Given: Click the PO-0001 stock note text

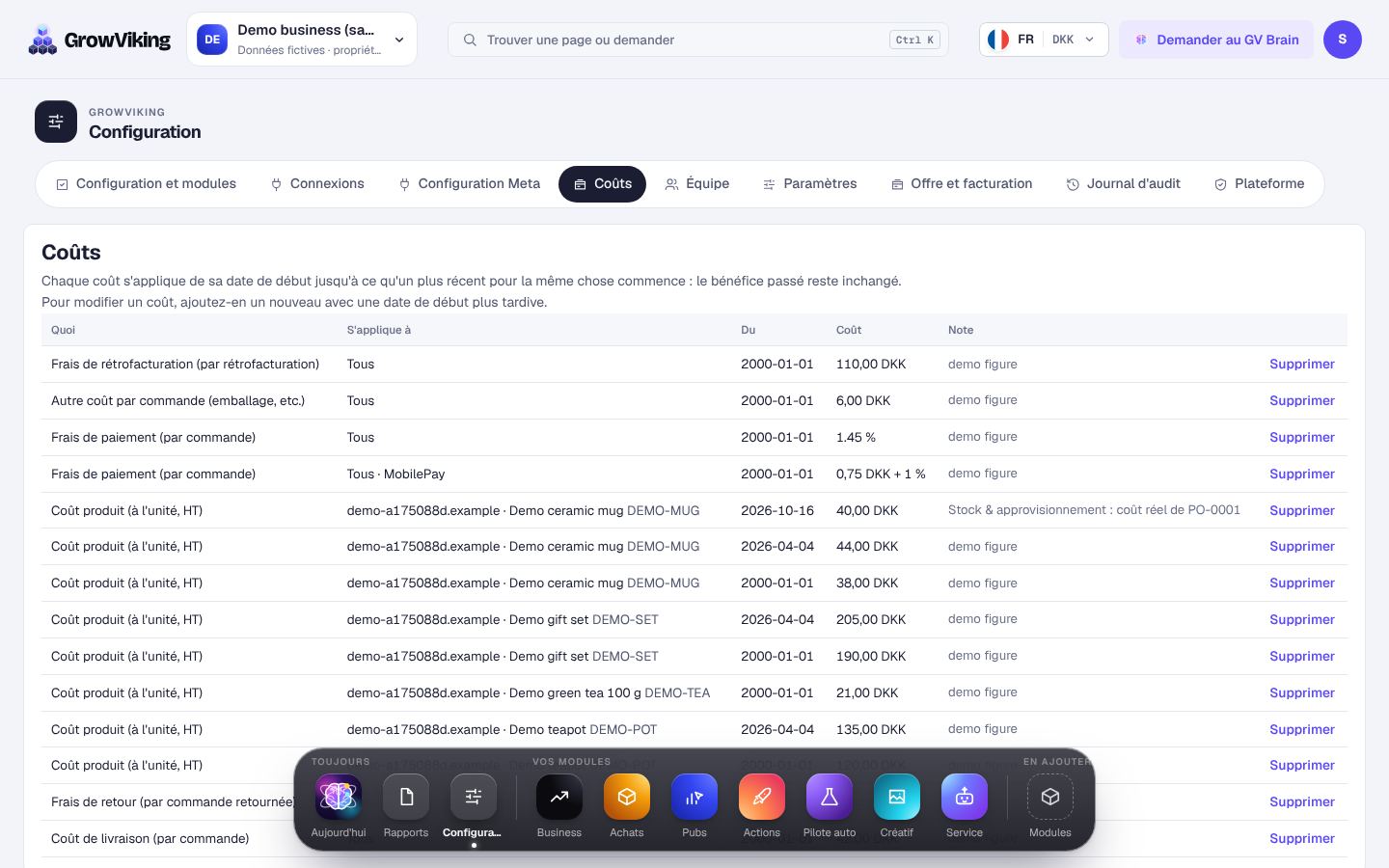Looking at the screenshot, I should (x=1094, y=510).
